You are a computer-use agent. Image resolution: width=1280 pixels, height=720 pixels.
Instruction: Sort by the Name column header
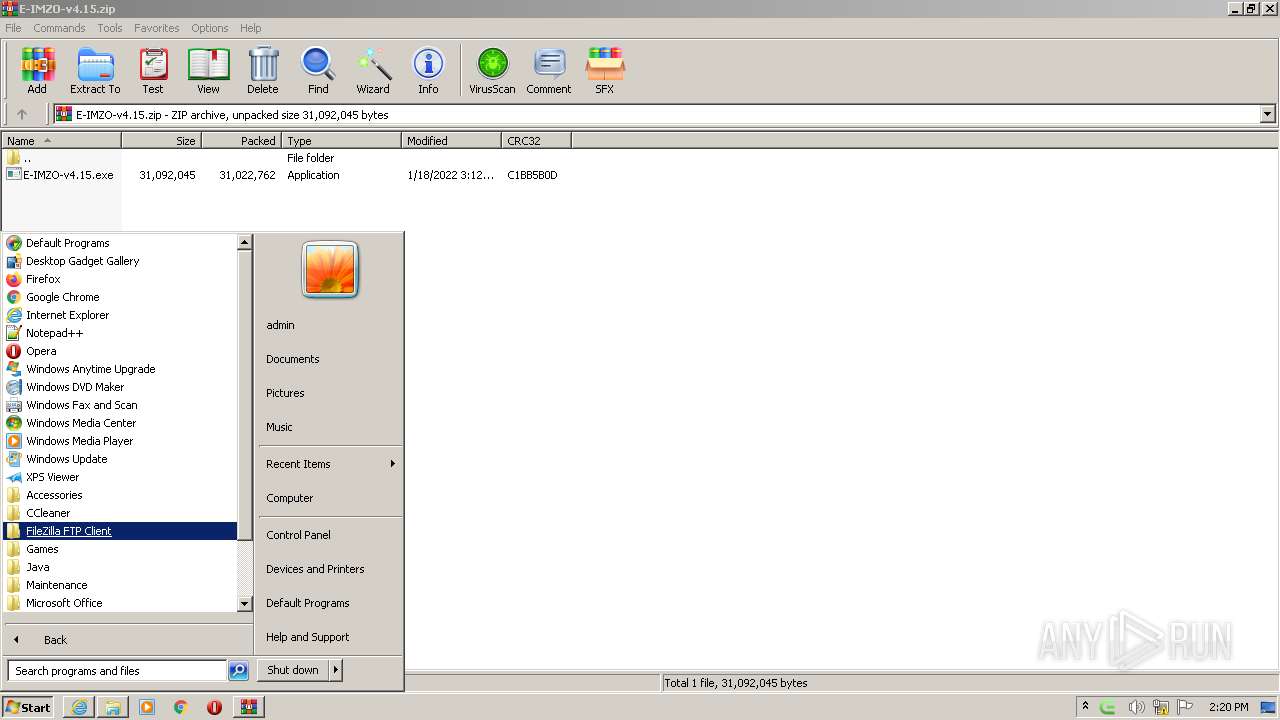point(61,141)
